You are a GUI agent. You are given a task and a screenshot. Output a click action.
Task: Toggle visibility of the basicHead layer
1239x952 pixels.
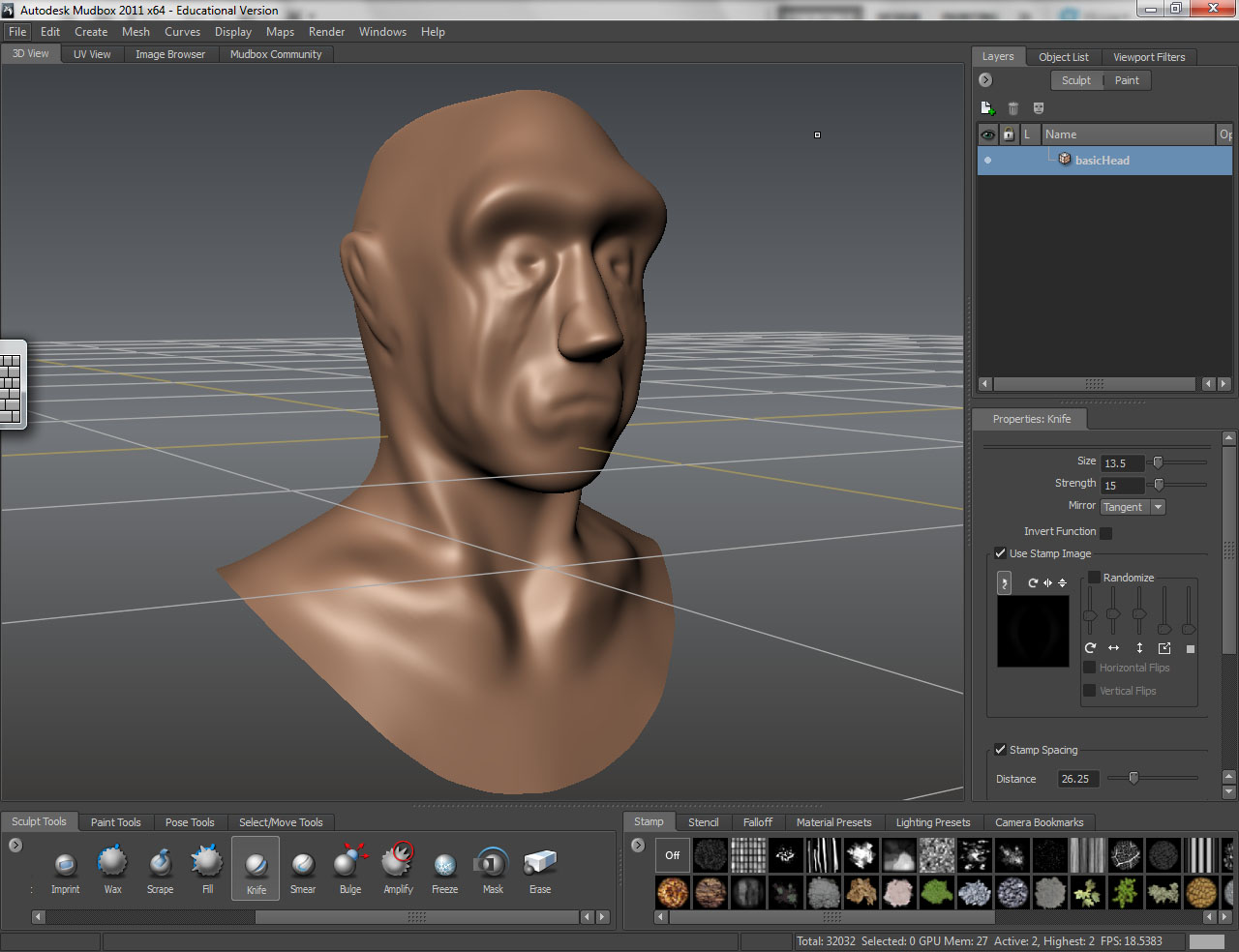click(988, 160)
